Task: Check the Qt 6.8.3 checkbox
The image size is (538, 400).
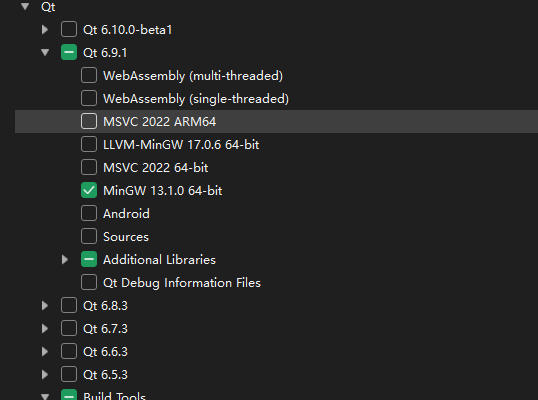Action: 69,306
